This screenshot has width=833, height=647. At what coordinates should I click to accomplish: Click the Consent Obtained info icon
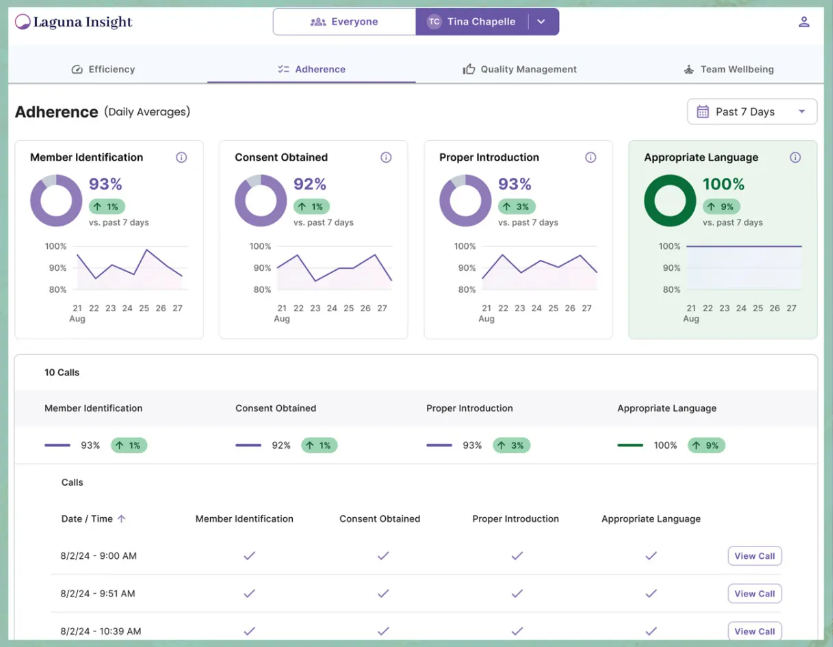pos(386,157)
